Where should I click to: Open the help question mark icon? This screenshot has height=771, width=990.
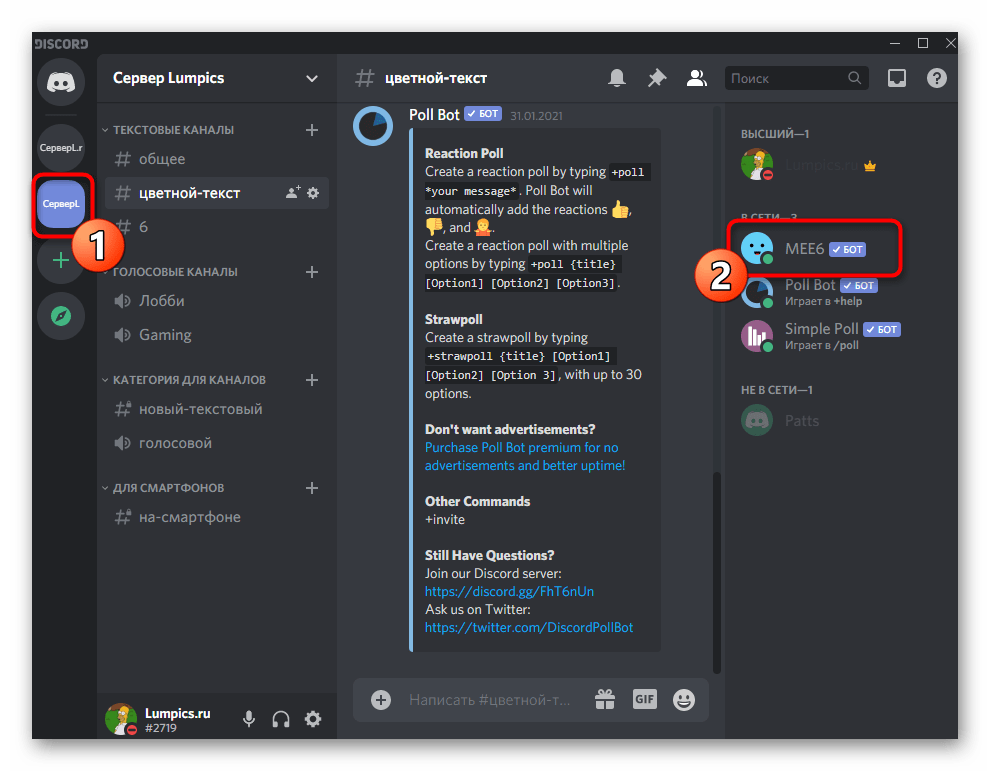[x=936, y=78]
